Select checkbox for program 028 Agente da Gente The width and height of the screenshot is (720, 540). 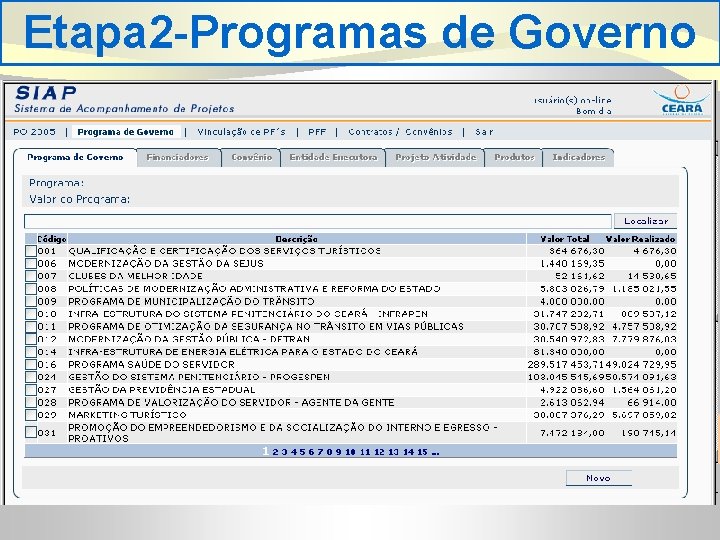[x=31, y=402]
